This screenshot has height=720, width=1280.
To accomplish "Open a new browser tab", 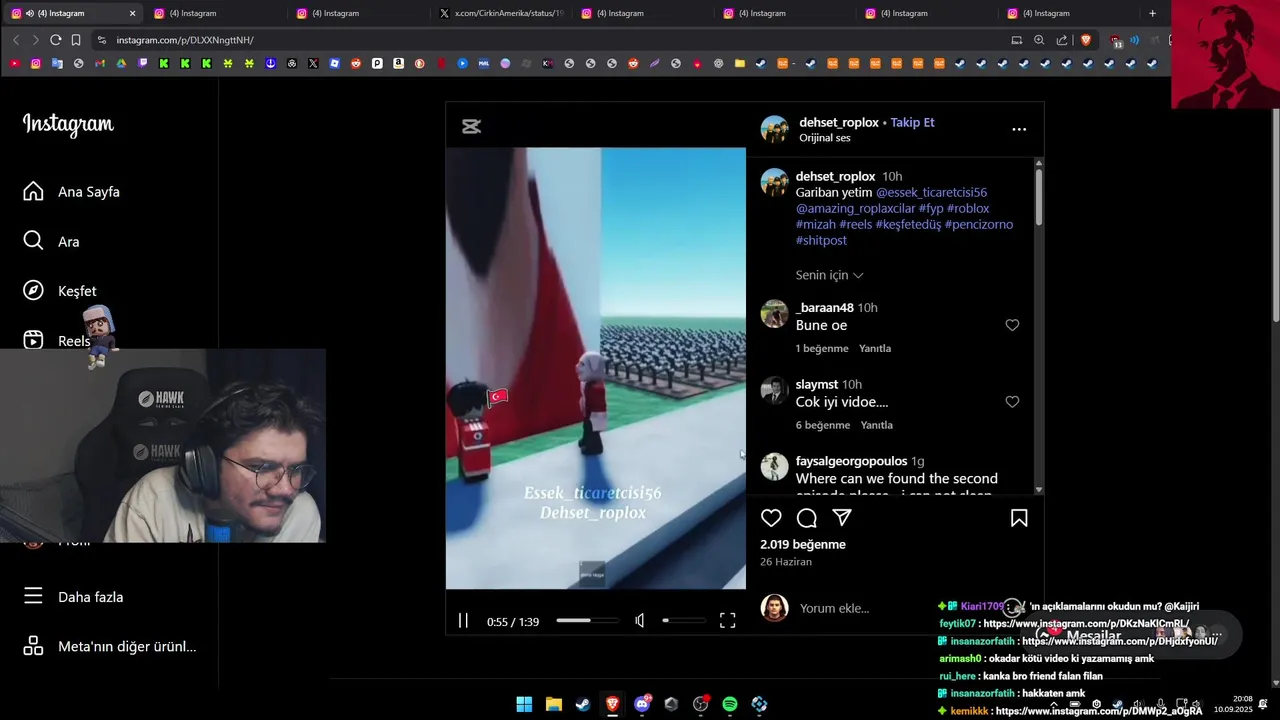I will pyautogui.click(x=1152, y=13).
